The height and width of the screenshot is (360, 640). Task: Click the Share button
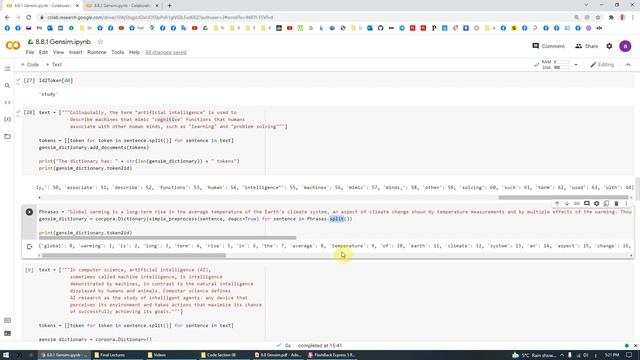click(x=587, y=46)
